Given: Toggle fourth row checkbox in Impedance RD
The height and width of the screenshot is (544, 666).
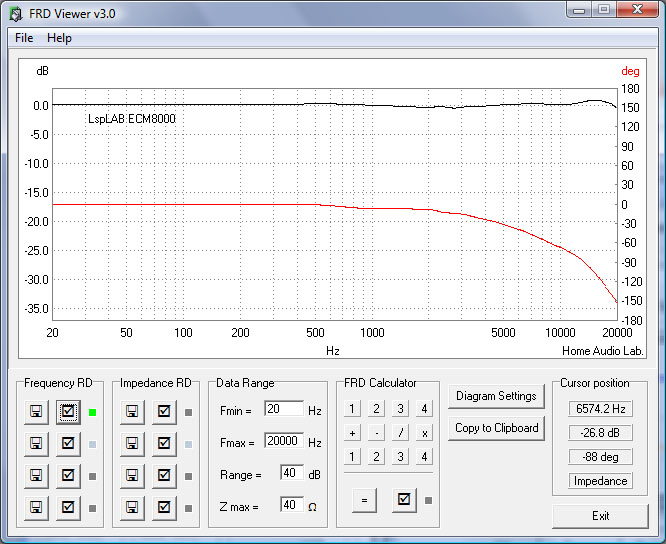Looking at the screenshot, I should click(x=164, y=507).
